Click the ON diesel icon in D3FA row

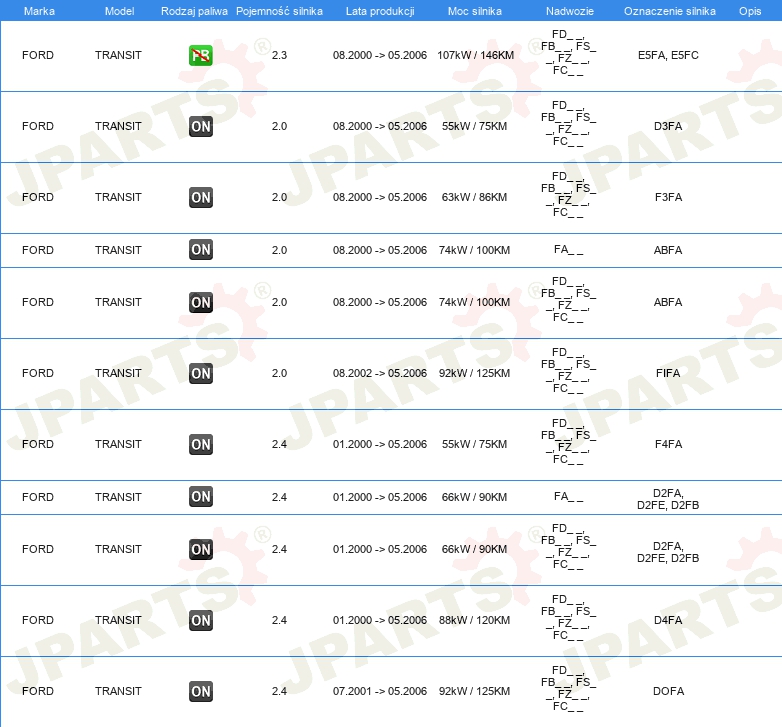[200, 127]
